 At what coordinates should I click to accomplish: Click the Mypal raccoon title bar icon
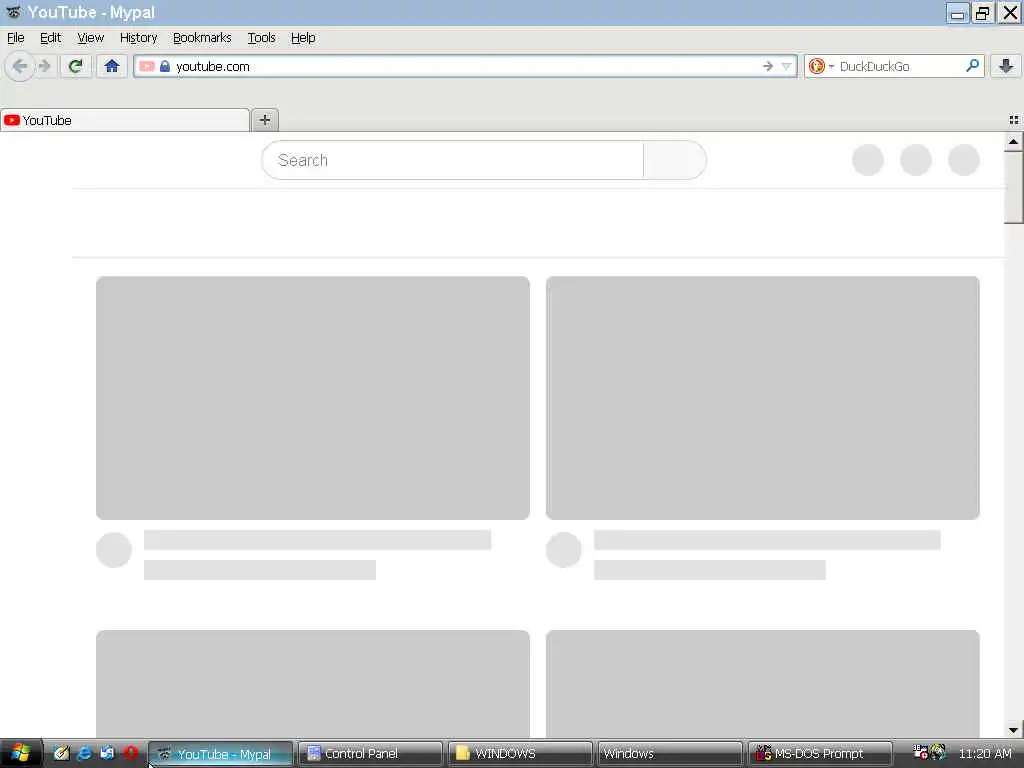click(13, 12)
